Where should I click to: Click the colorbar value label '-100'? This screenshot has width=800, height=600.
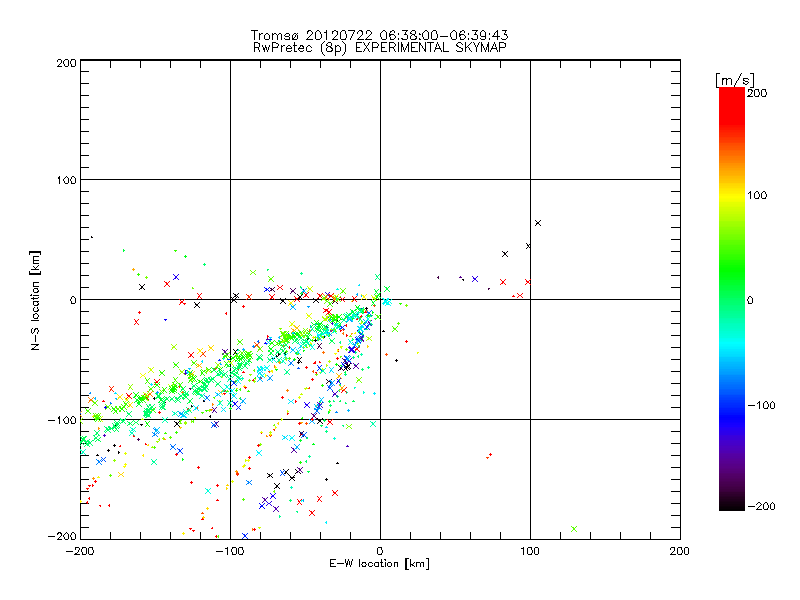tap(761, 405)
